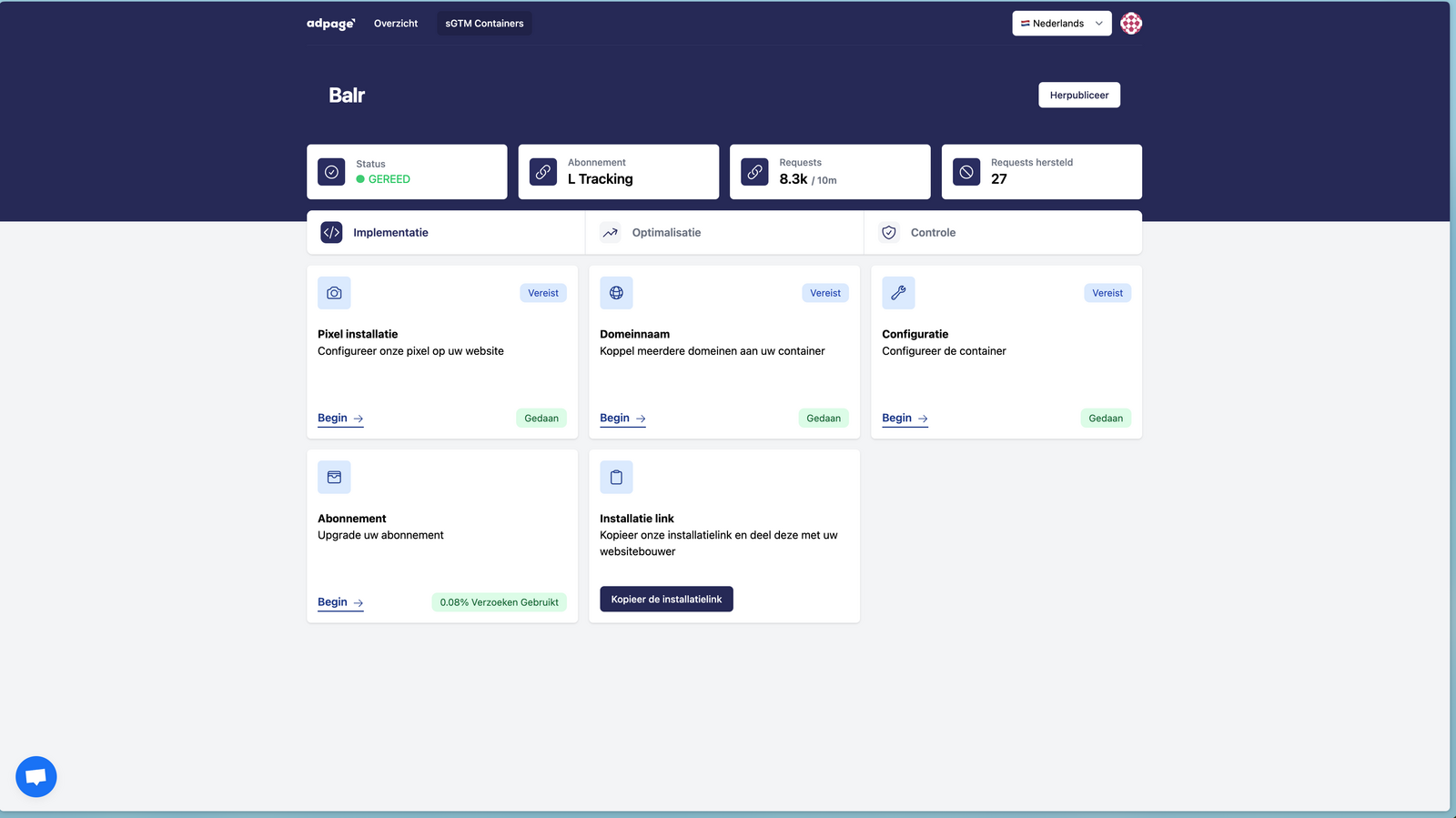The width and height of the screenshot is (1456, 818).
Task: Open the user profile avatar
Action: (x=1130, y=24)
